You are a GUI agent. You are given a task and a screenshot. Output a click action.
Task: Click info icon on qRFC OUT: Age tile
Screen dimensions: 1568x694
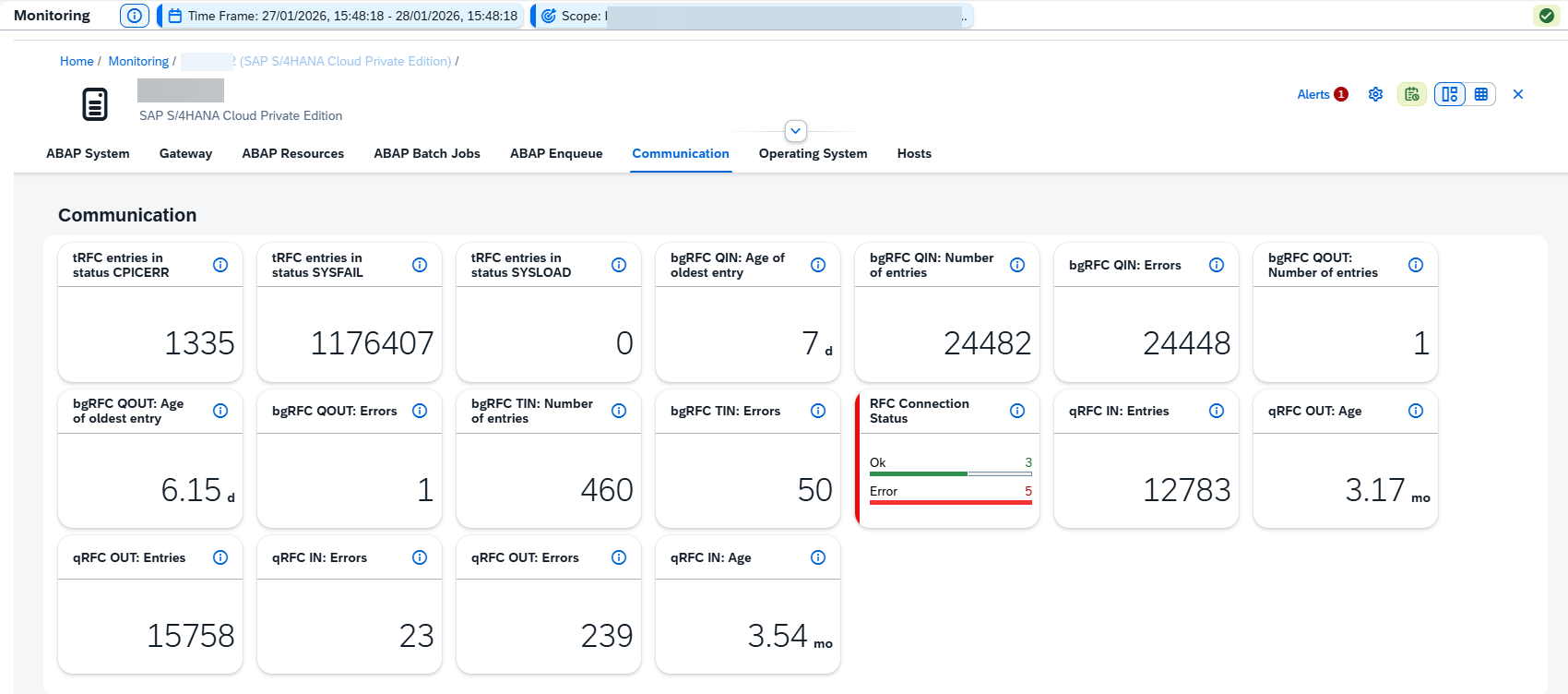pos(1416,411)
